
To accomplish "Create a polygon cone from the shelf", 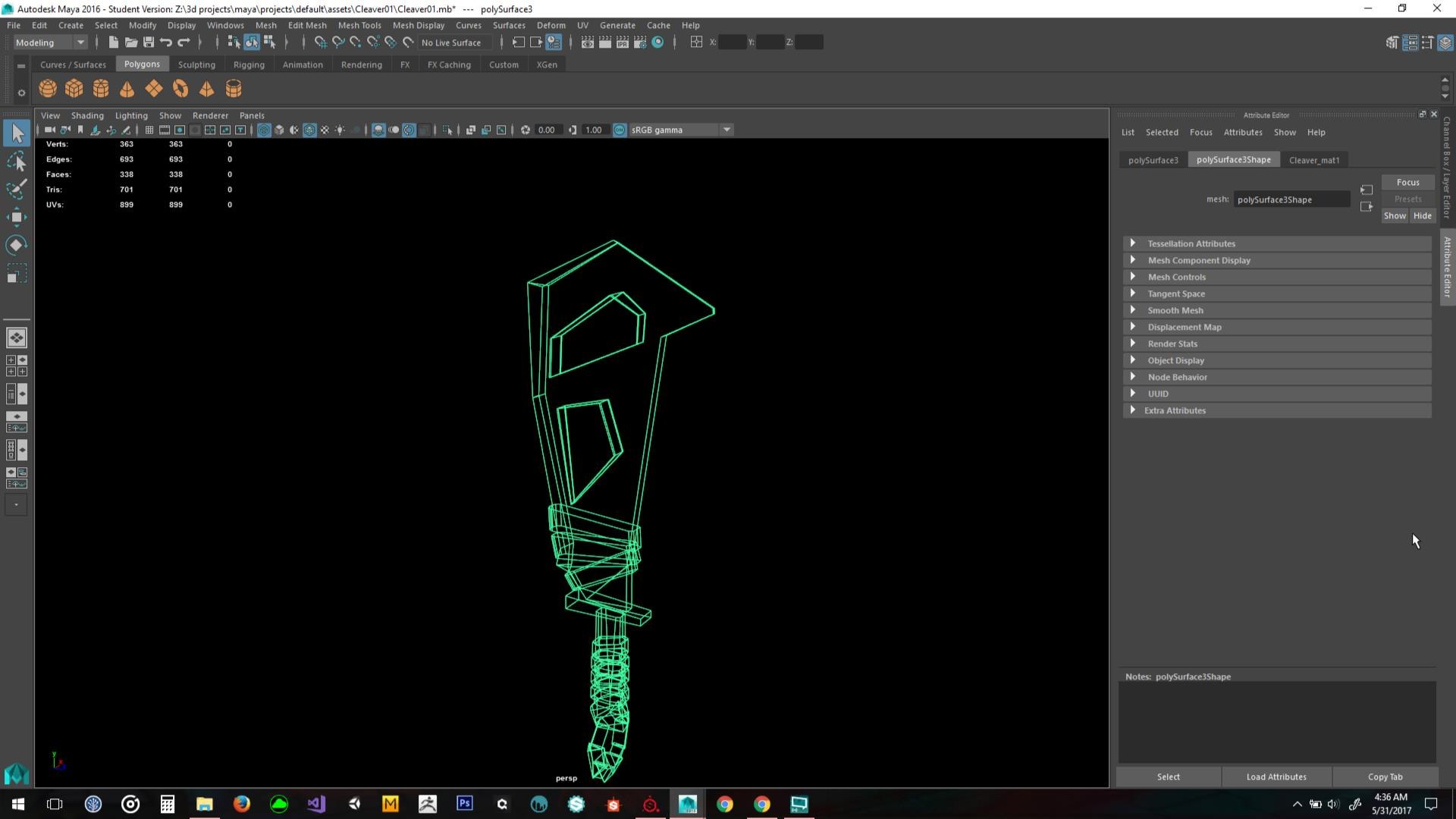I will point(127,89).
